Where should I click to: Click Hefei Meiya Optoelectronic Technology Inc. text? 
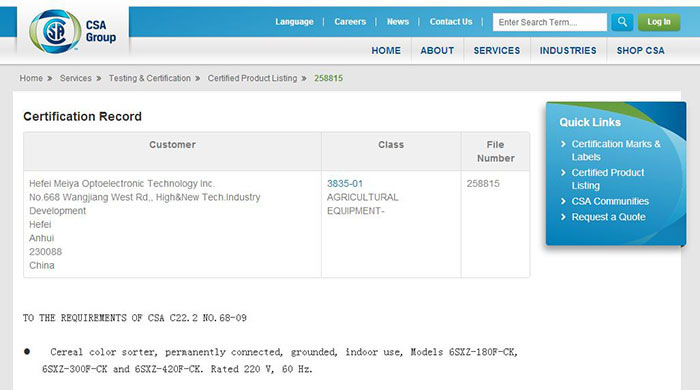pyautogui.click(x=122, y=183)
